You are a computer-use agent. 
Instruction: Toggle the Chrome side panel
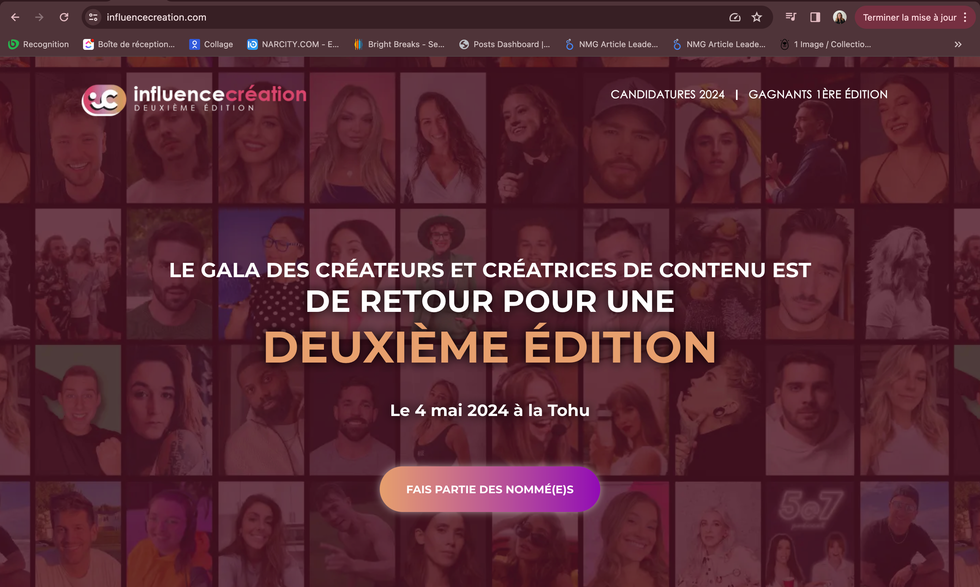pyautogui.click(x=814, y=17)
